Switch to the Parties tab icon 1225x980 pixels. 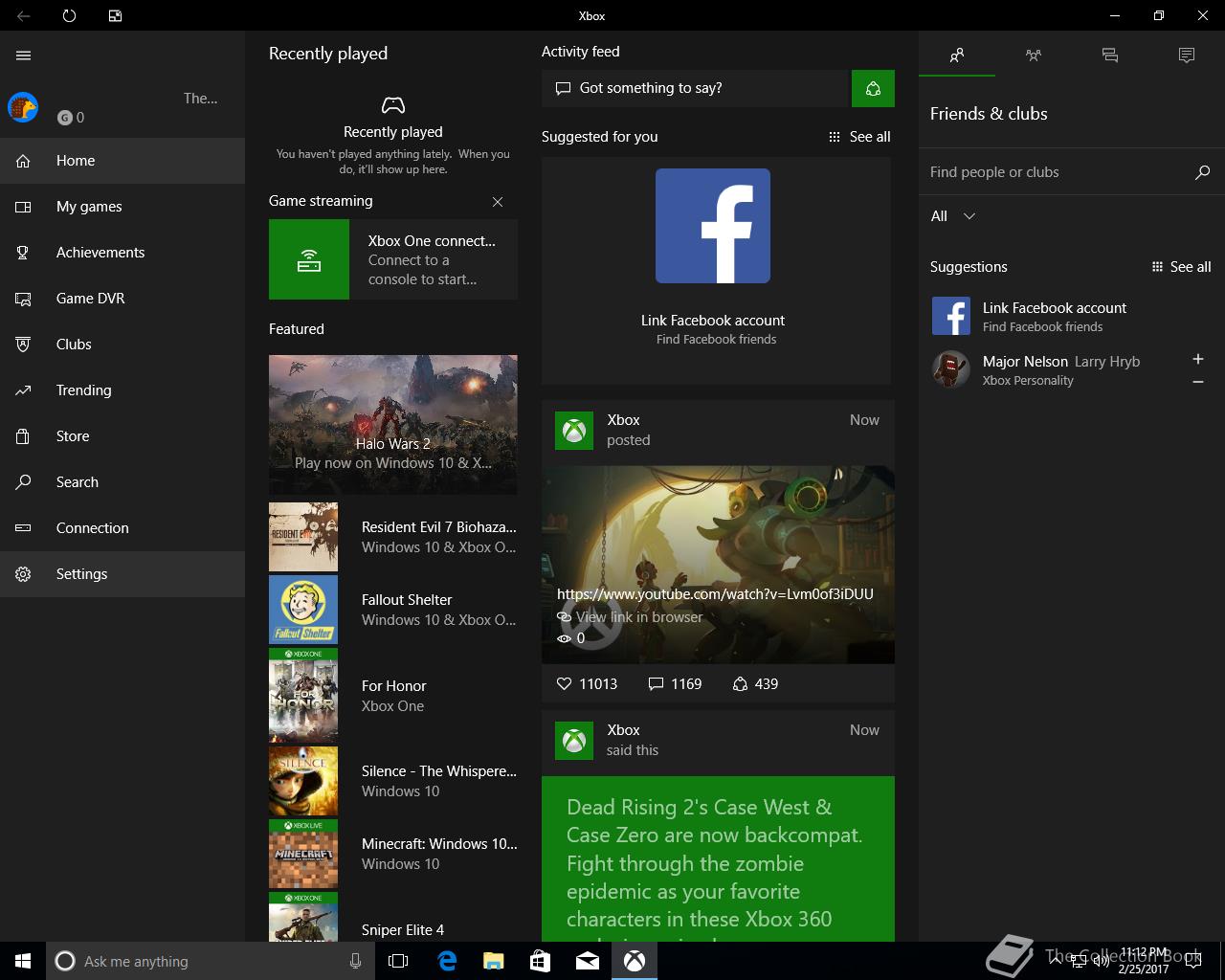pyautogui.click(x=1034, y=56)
